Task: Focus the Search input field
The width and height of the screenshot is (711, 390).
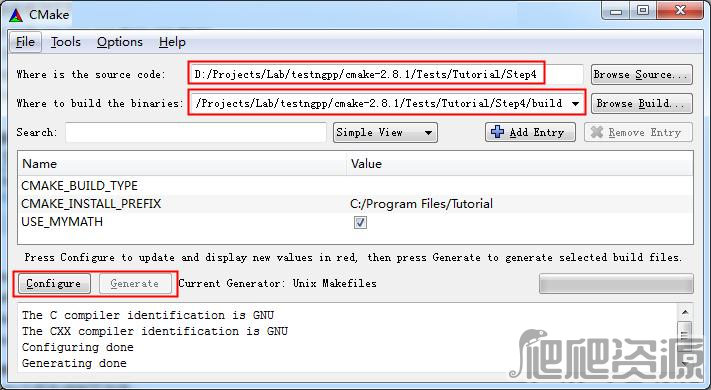Action: click(x=195, y=132)
